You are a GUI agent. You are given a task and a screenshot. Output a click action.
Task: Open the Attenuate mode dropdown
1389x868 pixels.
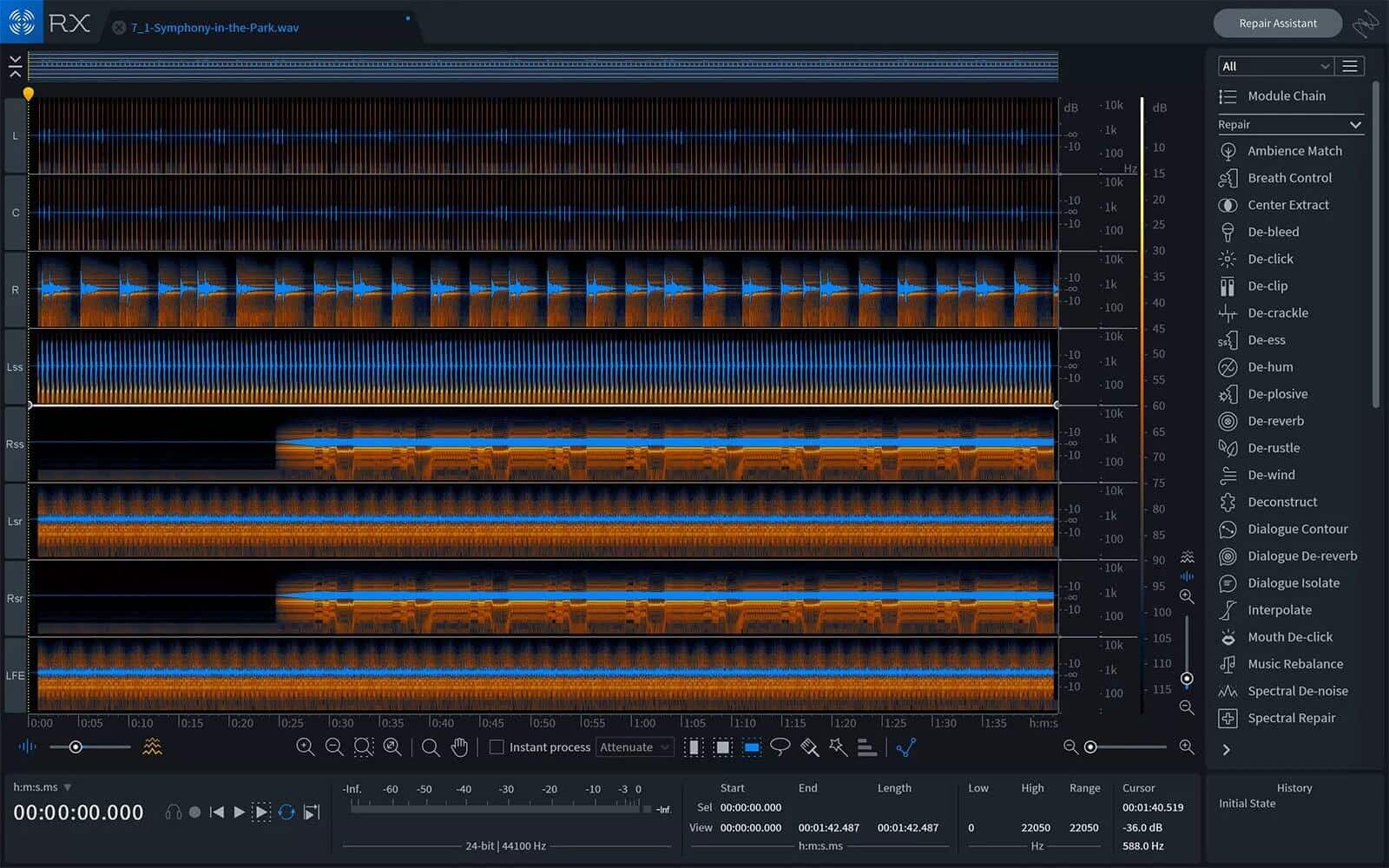pyautogui.click(x=635, y=747)
